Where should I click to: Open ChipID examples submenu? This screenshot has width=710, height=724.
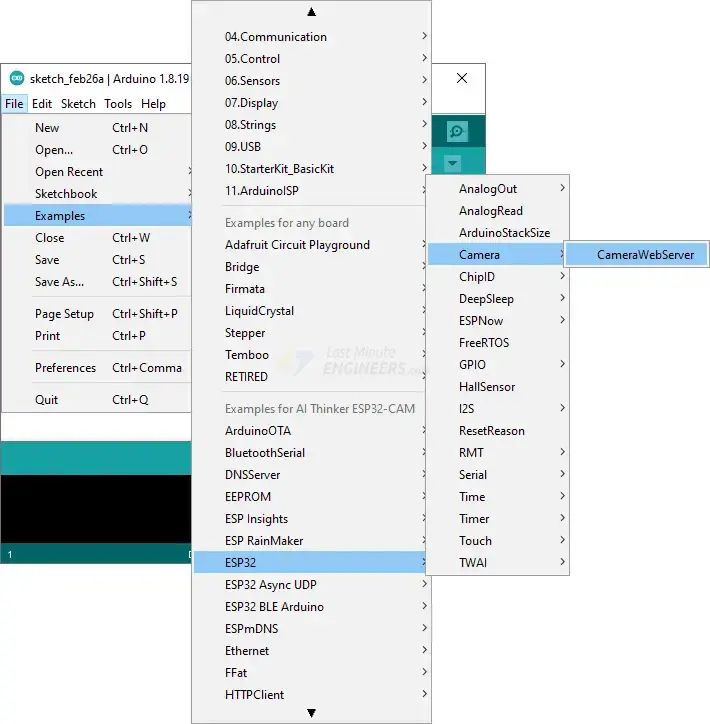tap(498, 277)
